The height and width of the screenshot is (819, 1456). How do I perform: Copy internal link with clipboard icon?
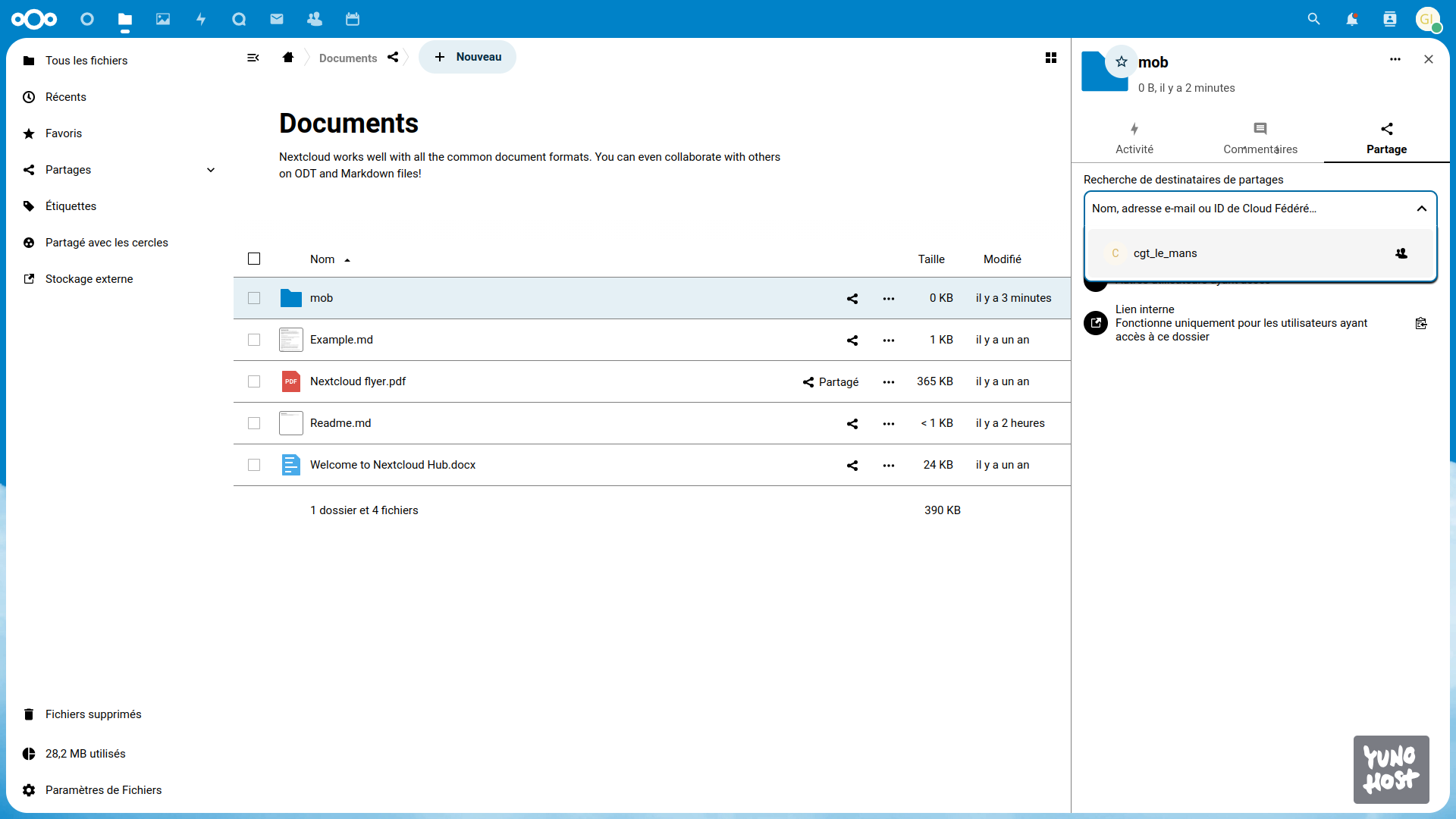click(x=1421, y=323)
